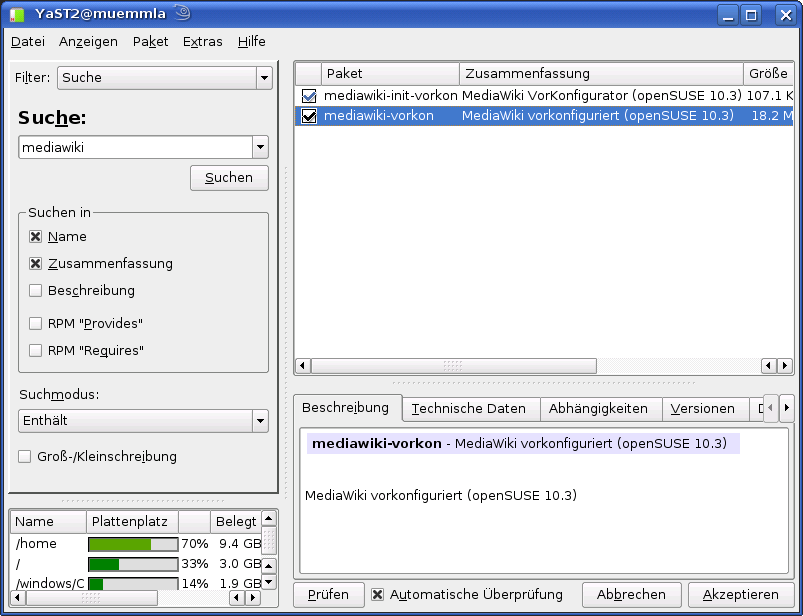
Task: Select the mediawiki-init-vorkon package name
Action: point(391,96)
